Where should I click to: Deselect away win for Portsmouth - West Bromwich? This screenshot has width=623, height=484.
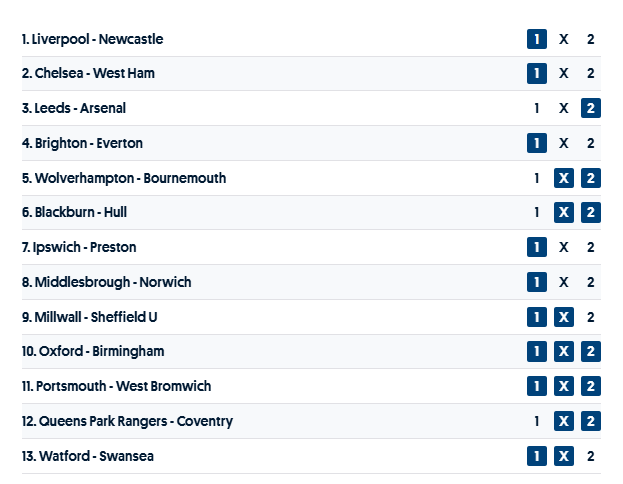[591, 386]
